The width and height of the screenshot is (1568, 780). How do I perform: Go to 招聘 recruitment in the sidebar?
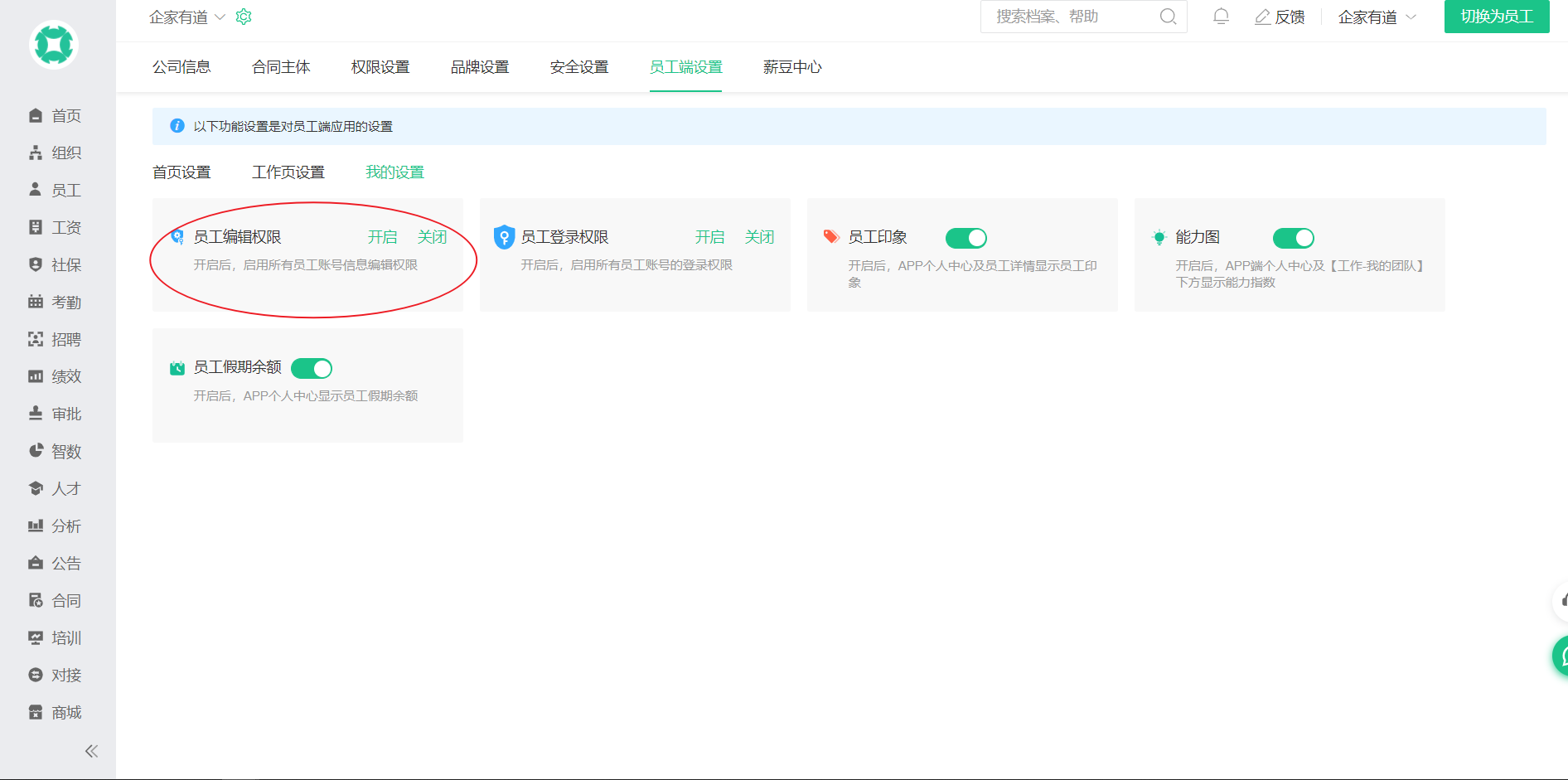[x=56, y=339]
